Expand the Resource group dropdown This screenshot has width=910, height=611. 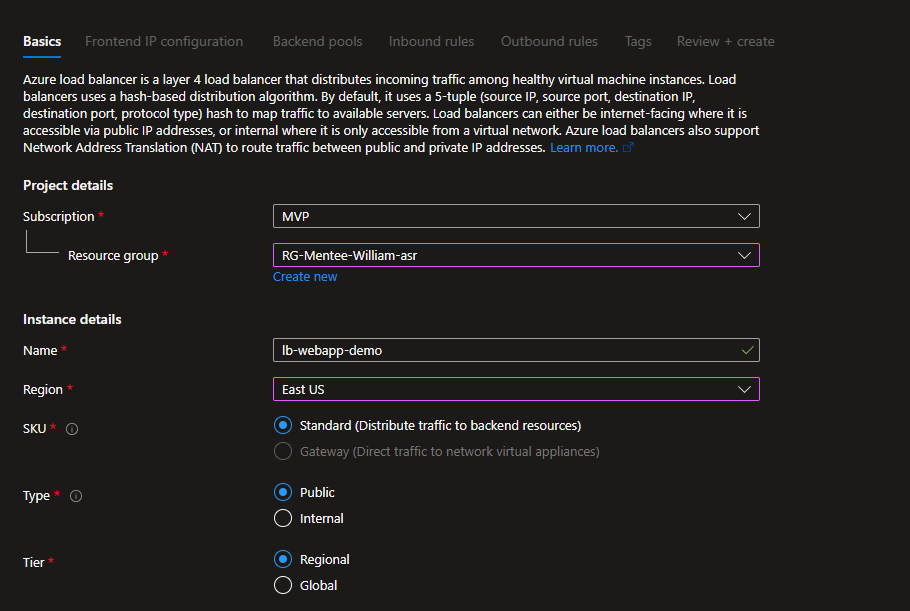[x=515, y=255]
